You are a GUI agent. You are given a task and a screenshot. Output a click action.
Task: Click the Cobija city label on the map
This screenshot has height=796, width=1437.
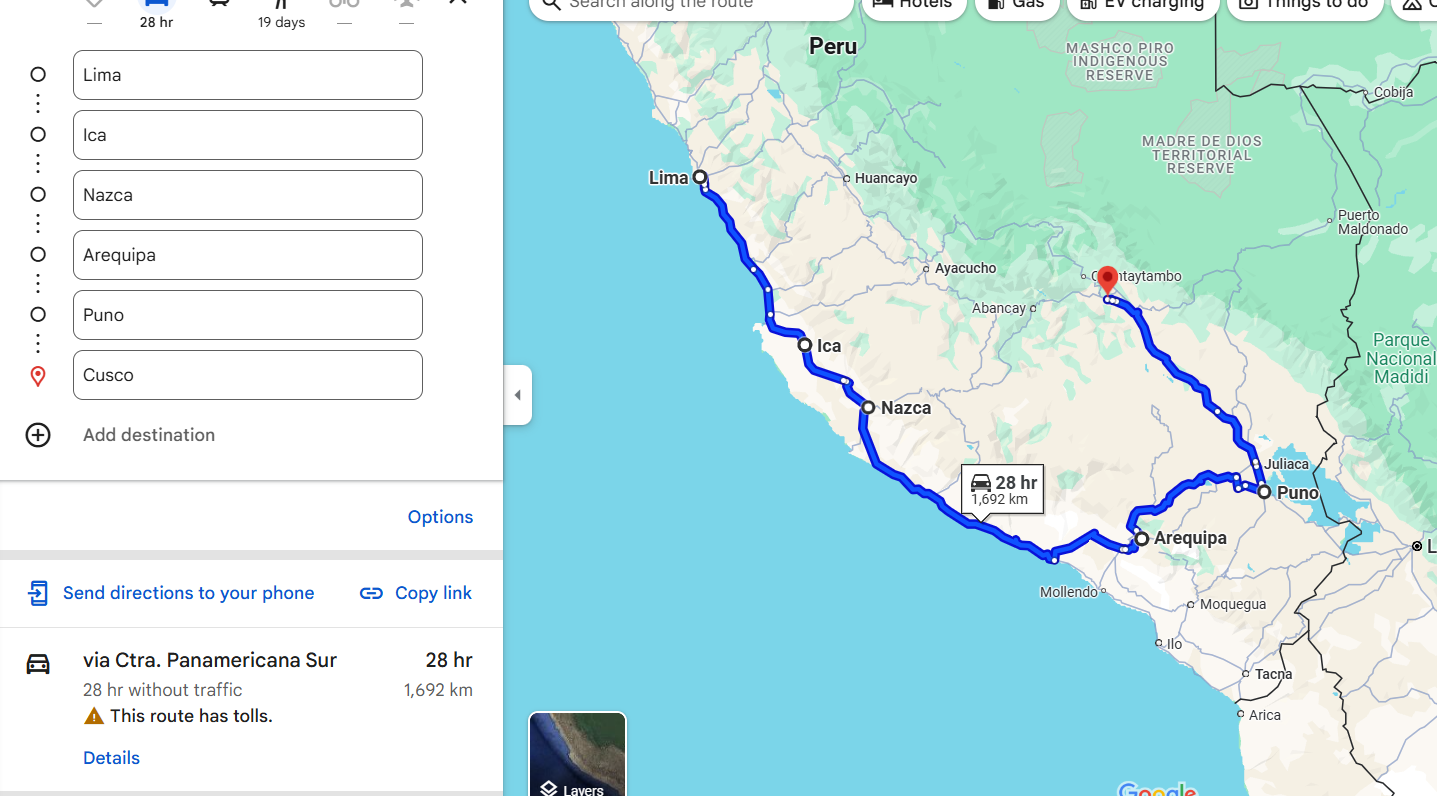[1393, 92]
